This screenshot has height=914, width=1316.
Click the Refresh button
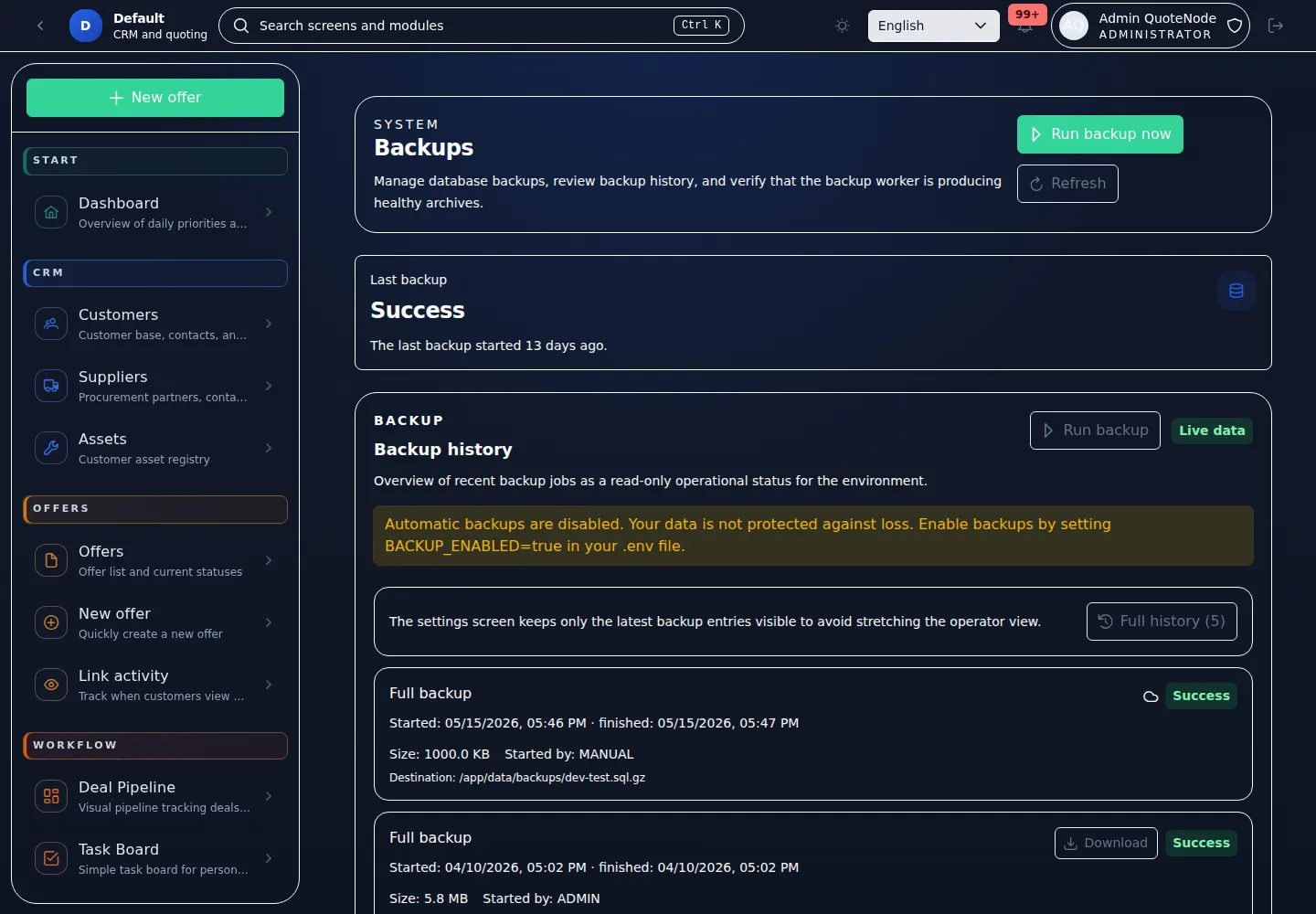[x=1067, y=184]
